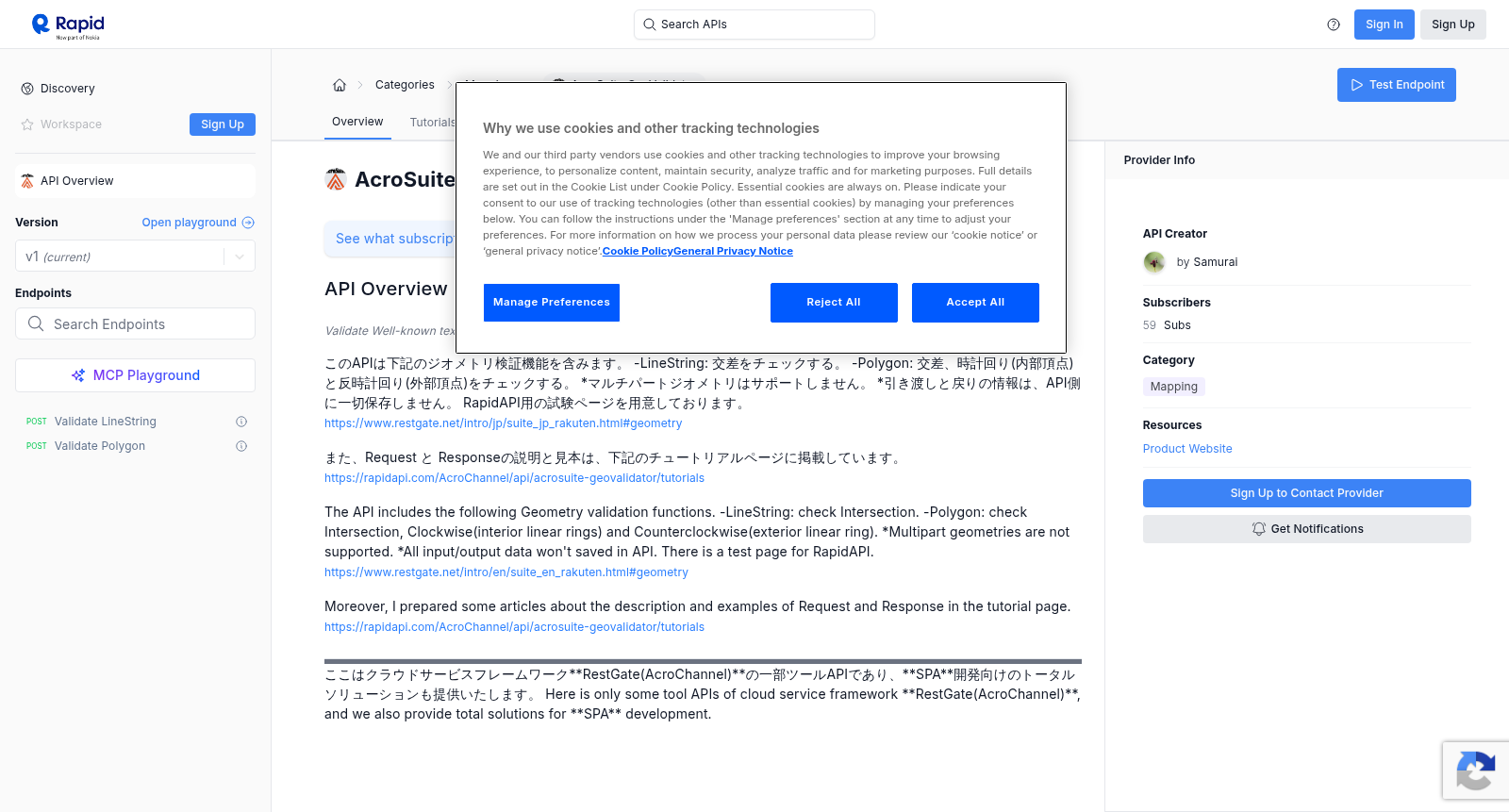1509x812 pixels.
Task: Click the Sign In button
Action: tap(1384, 25)
